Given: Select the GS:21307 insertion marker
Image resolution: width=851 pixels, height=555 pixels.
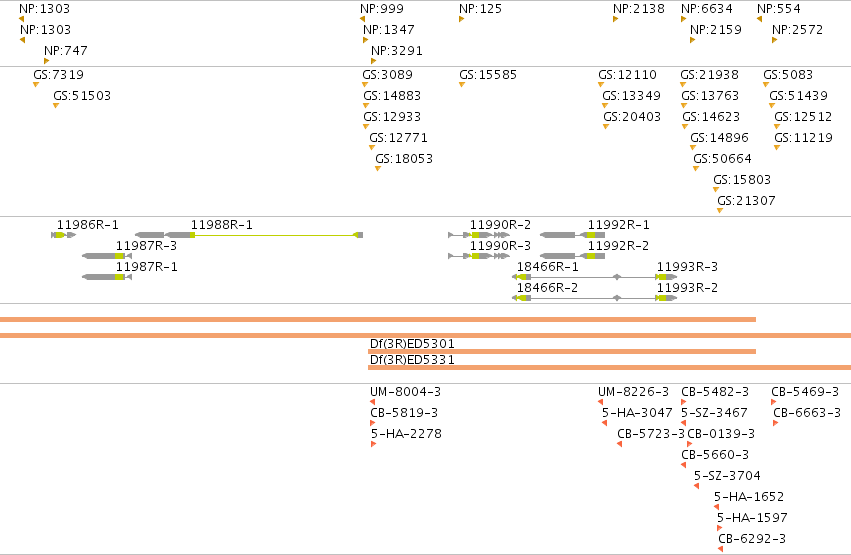Looking at the screenshot, I should pos(720,211).
